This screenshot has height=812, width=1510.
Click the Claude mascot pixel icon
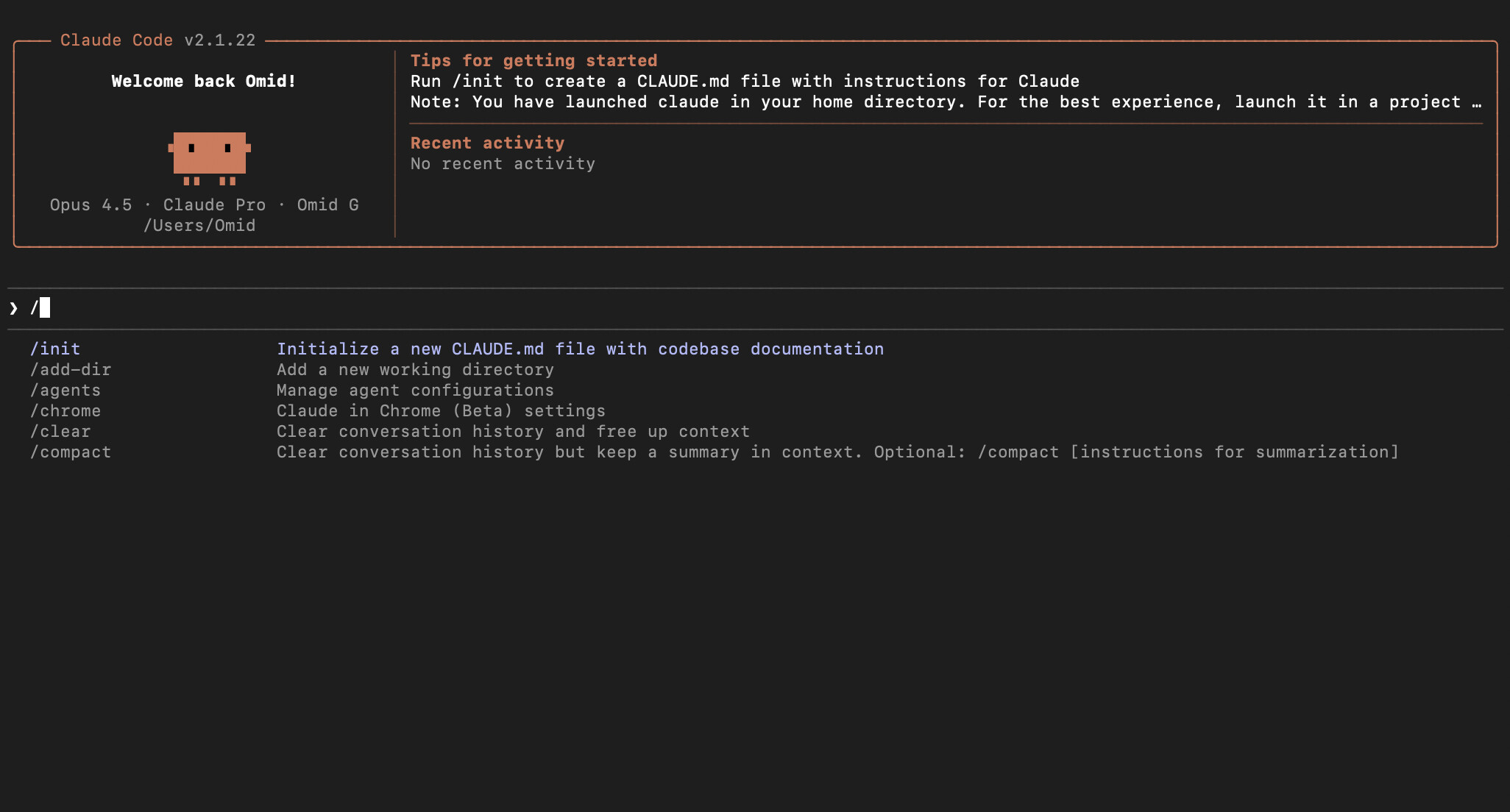click(x=210, y=157)
